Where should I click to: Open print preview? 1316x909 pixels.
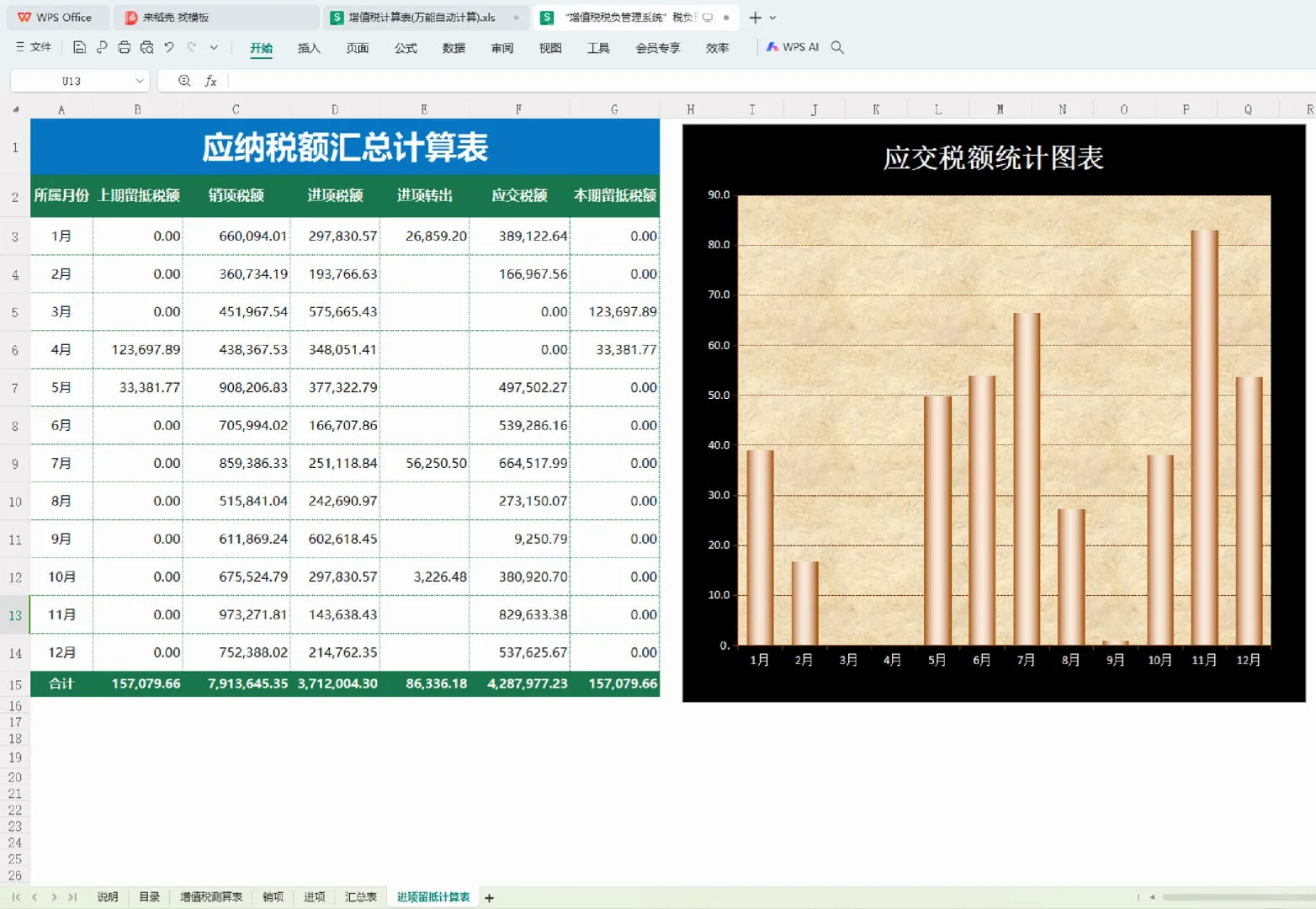146,47
